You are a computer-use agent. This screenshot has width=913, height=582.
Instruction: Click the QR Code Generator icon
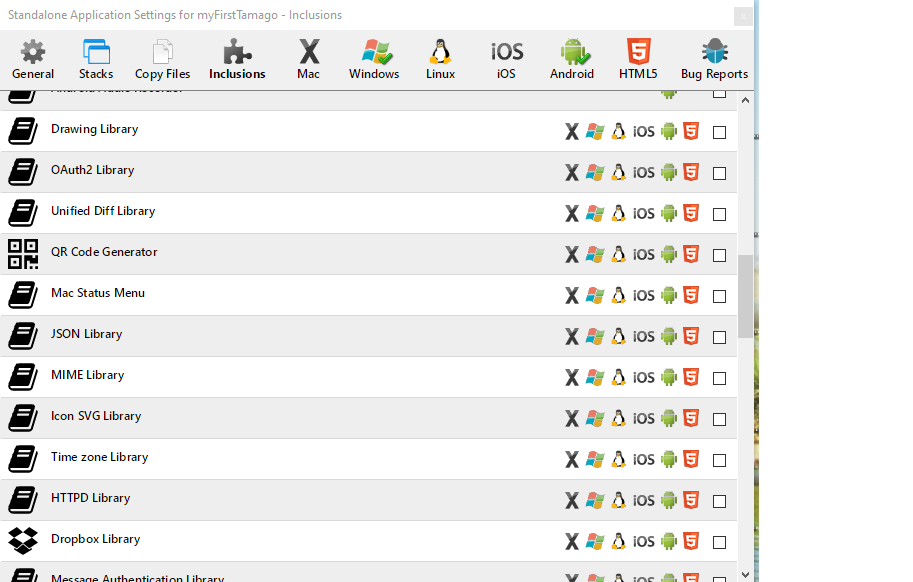pos(23,254)
